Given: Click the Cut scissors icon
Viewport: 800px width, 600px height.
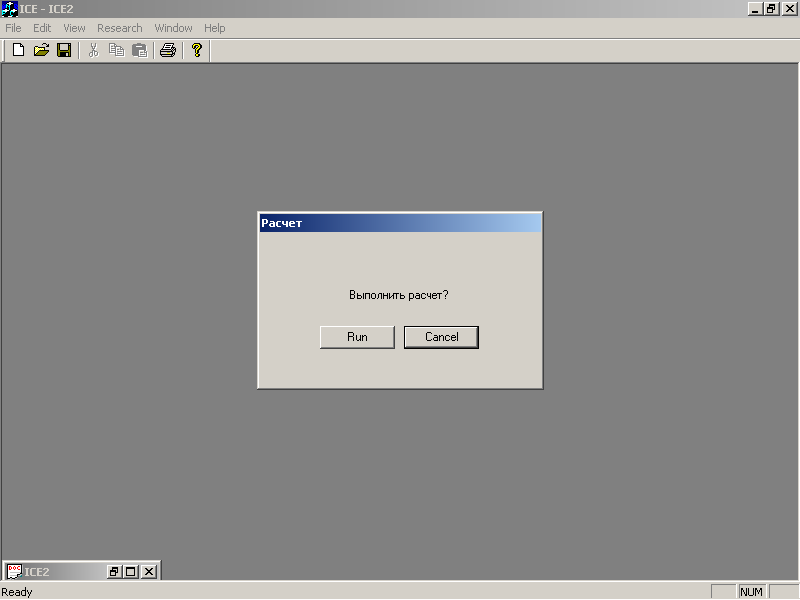Looking at the screenshot, I should point(93,50).
